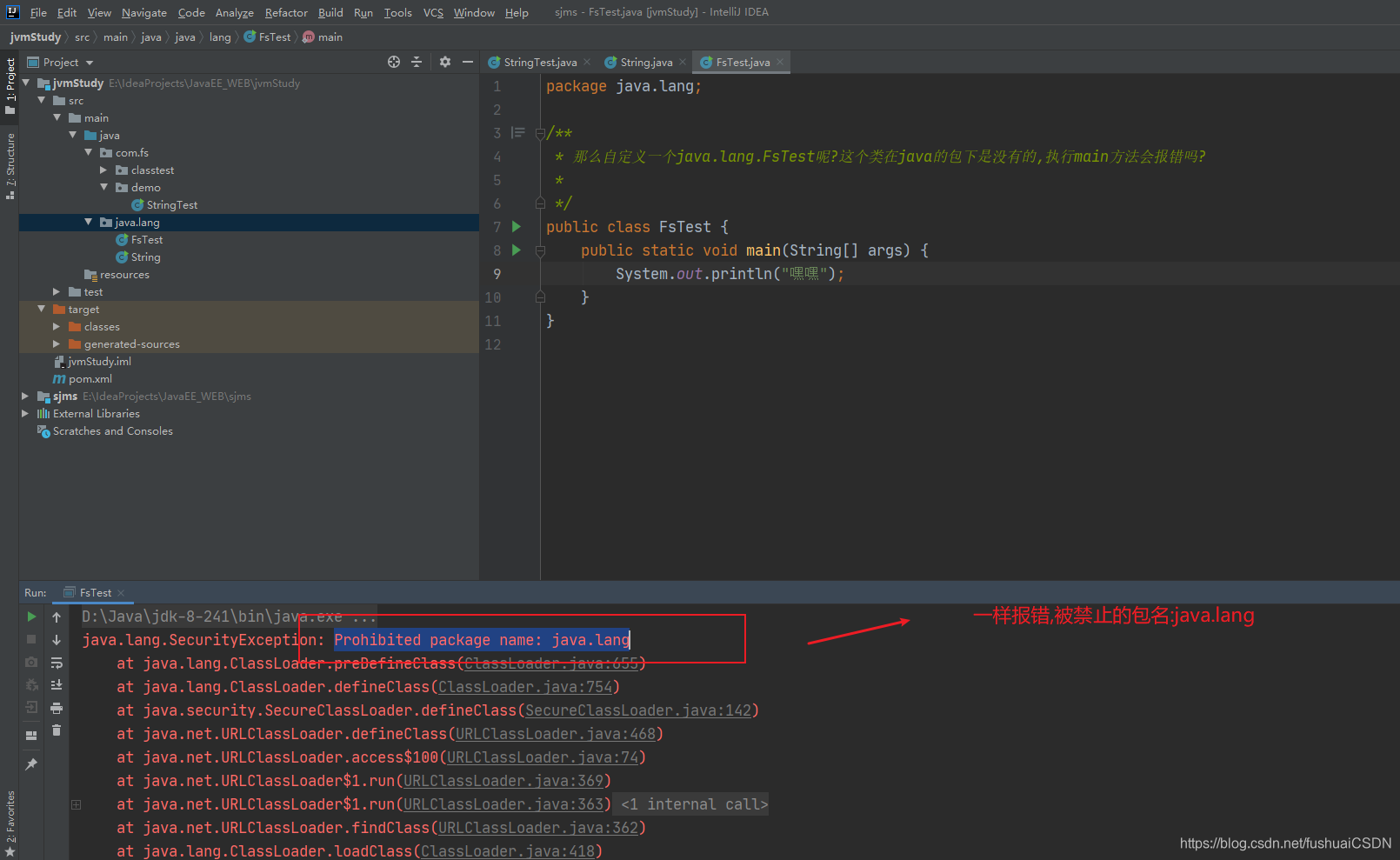Open the VCS menu
The height and width of the screenshot is (860, 1400).
(433, 12)
